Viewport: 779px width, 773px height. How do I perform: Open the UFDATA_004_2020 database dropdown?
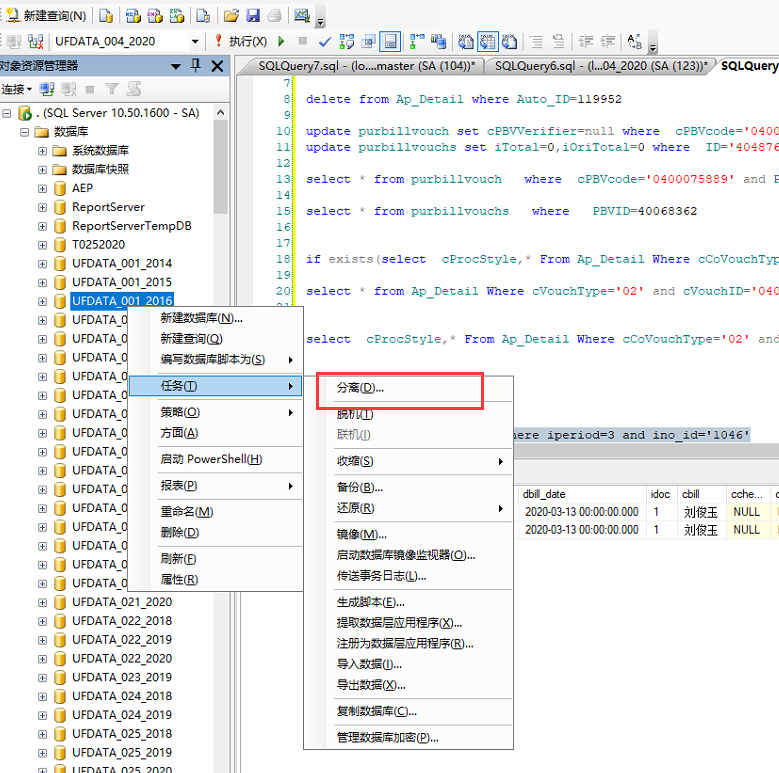click(195, 42)
